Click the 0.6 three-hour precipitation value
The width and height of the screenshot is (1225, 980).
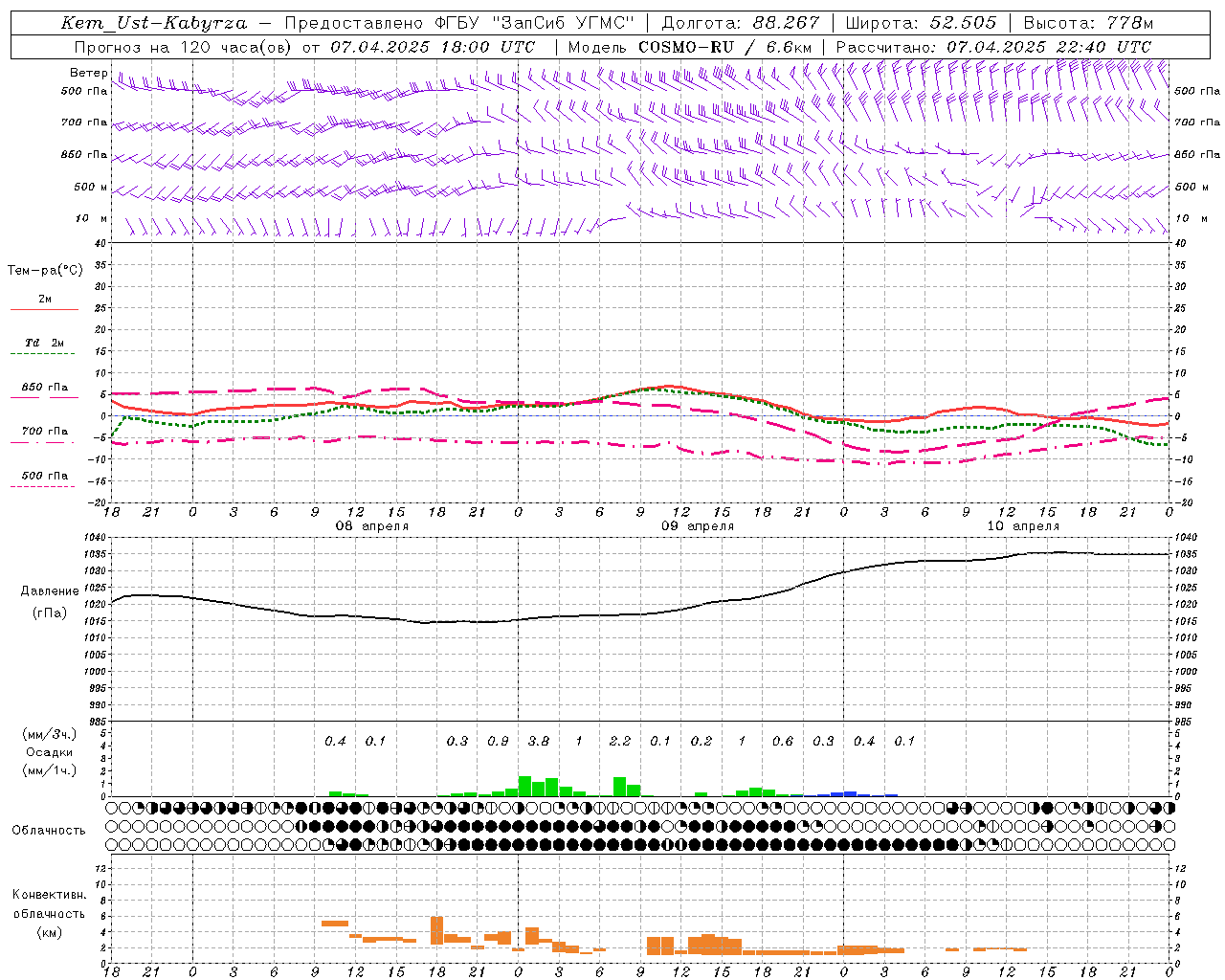[783, 741]
